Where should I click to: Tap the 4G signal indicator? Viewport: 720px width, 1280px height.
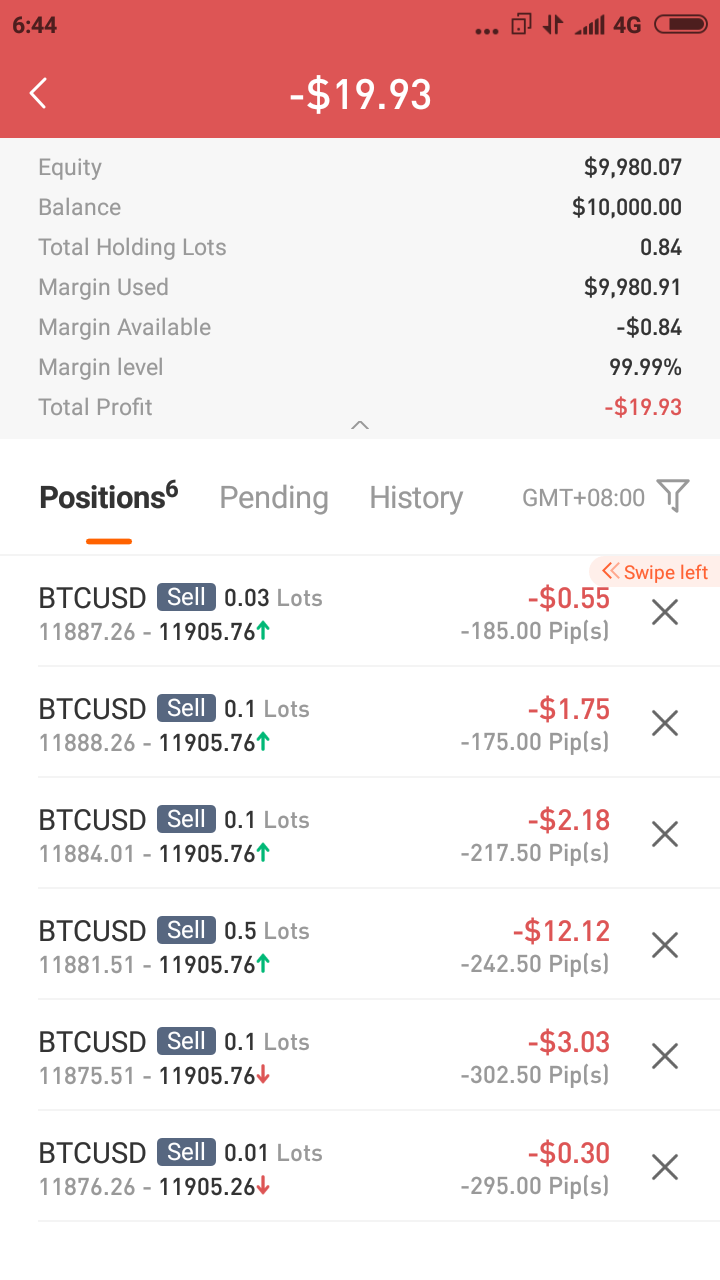click(x=627, y=25)
